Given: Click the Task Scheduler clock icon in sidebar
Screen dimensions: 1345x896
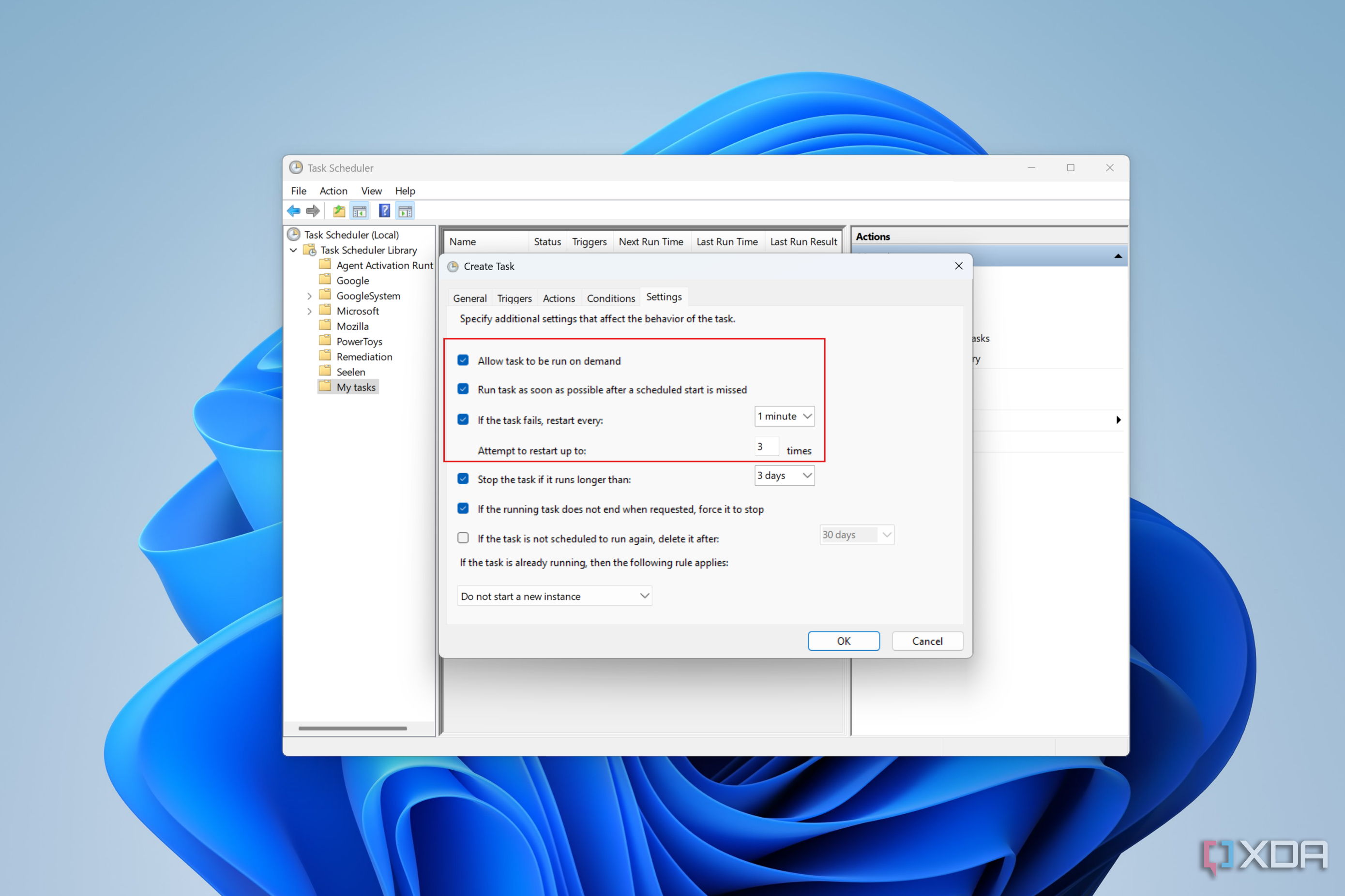Looking at the screenshot, I should 293,234.
